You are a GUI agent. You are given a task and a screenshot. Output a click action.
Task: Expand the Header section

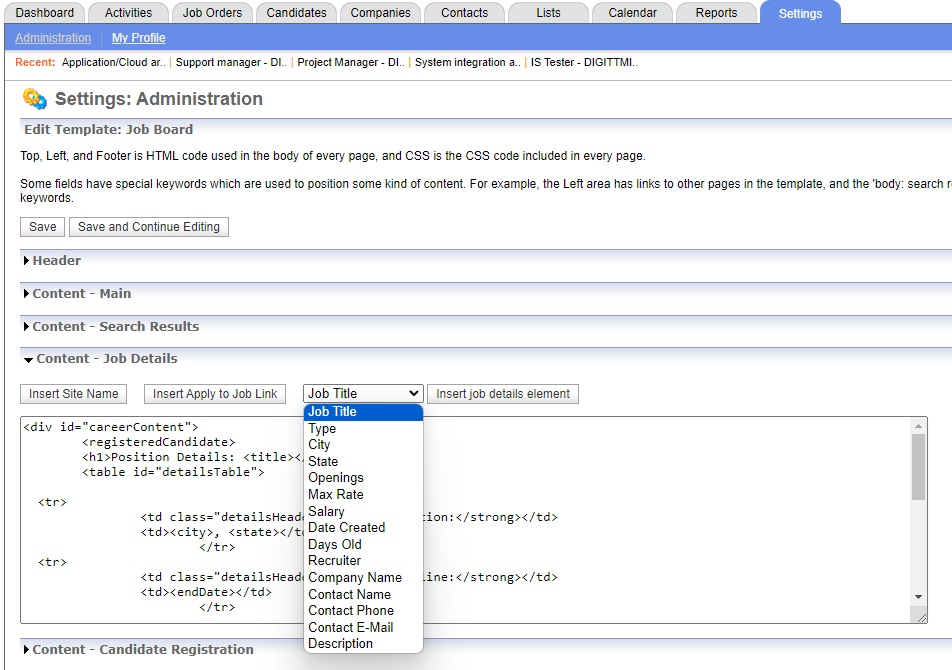56,261
